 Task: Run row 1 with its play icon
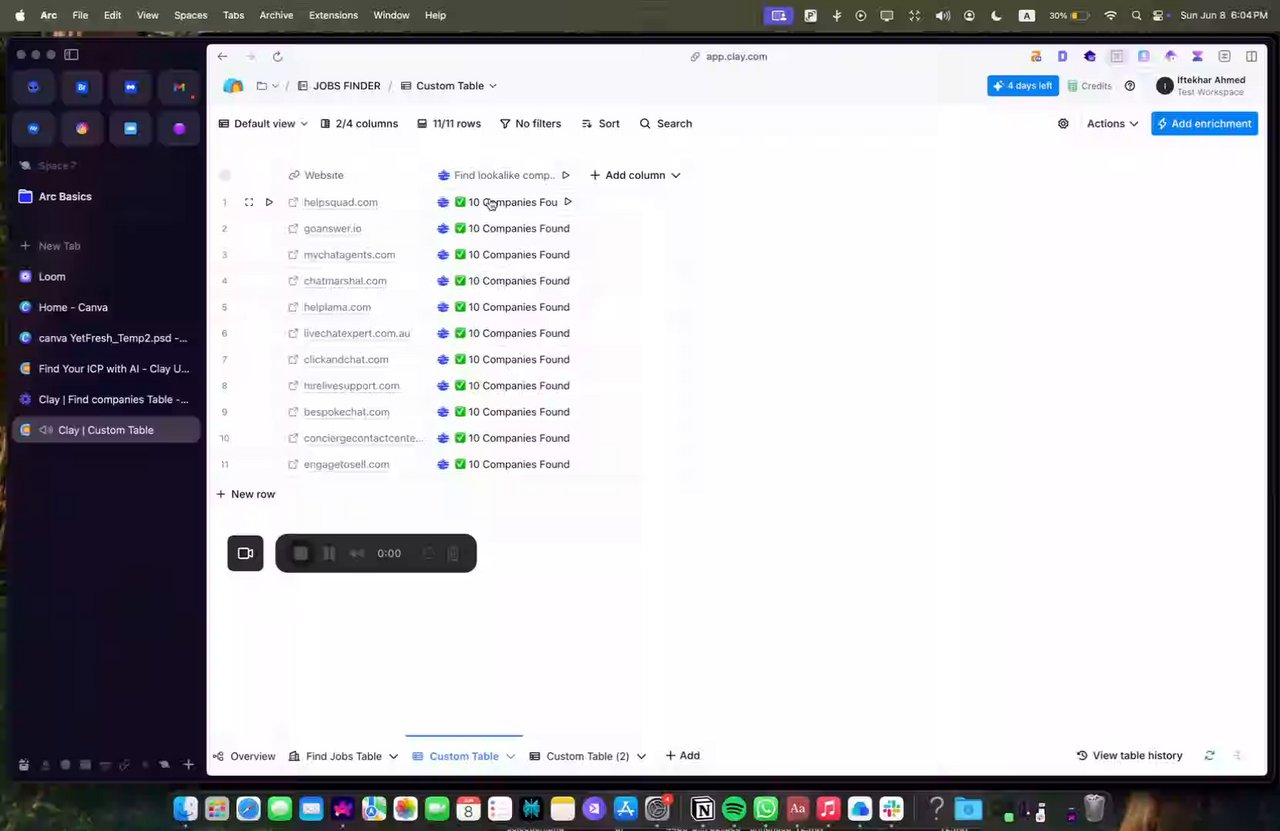269,202
